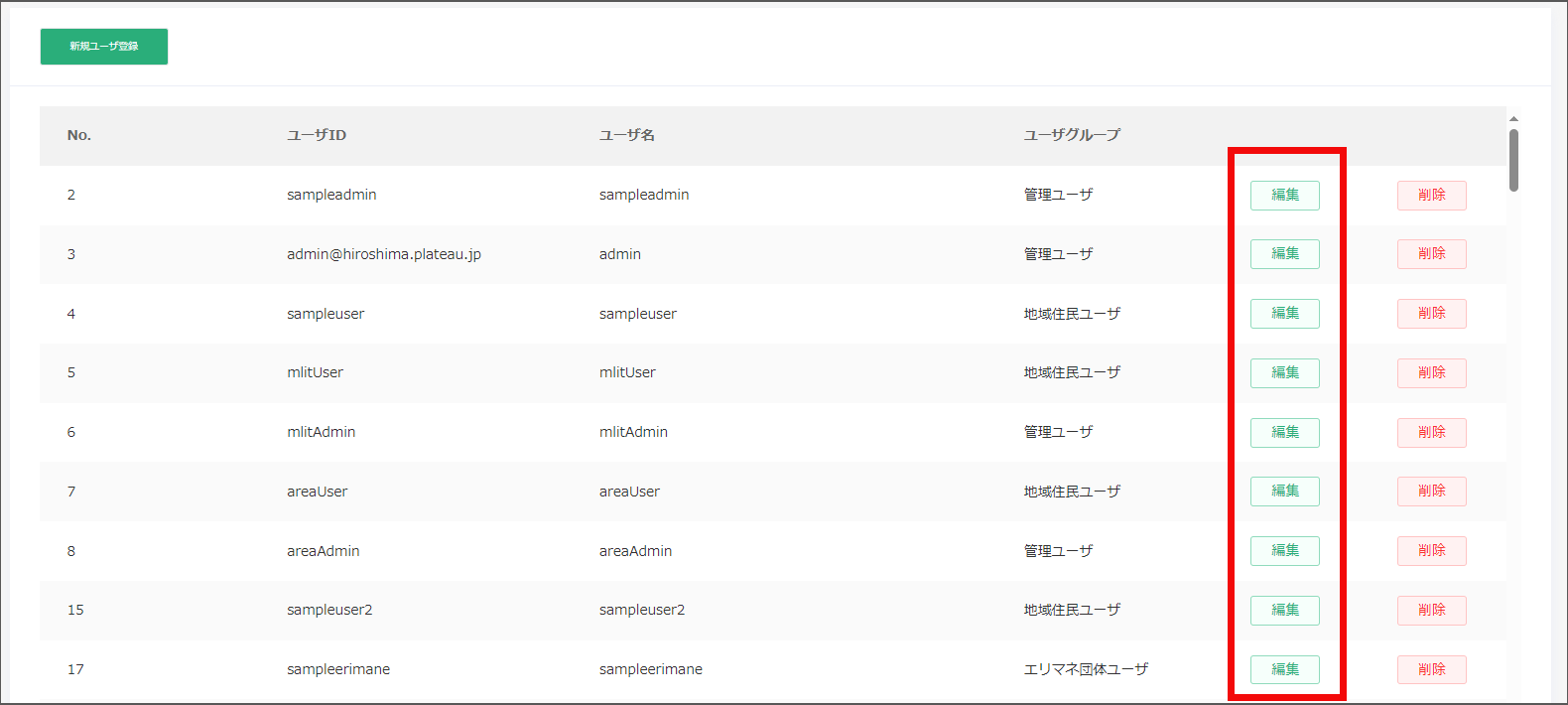Edit the sampleuser row No. 4
Viewport: 1568px width, 705px height.
click(1284, 314)
